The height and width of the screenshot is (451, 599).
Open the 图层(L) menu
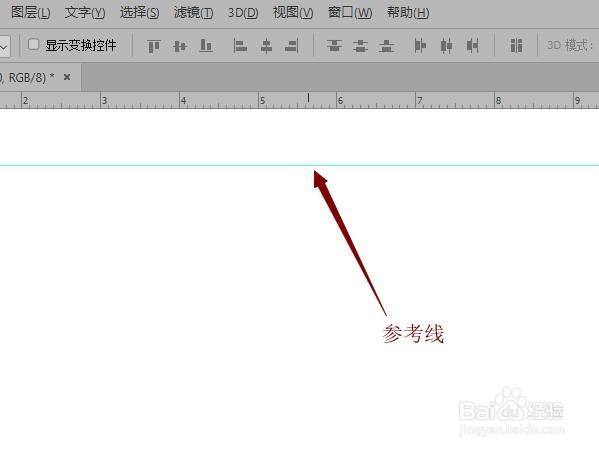[x=31, y=13]
